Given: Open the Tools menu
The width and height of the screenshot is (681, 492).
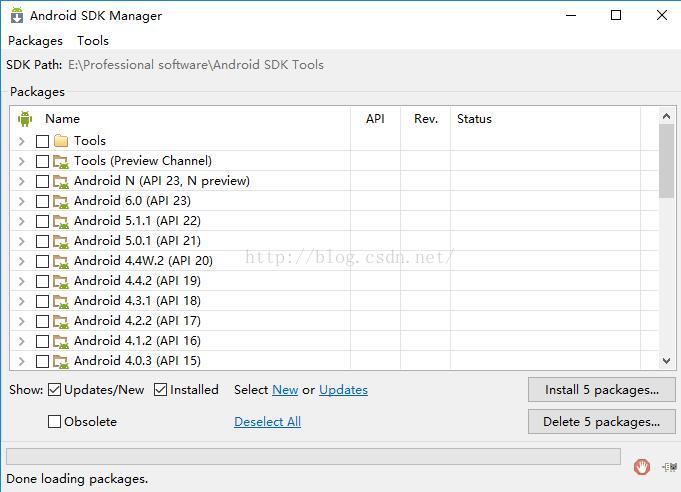Looking at the screenshot, I should point(93,41).
